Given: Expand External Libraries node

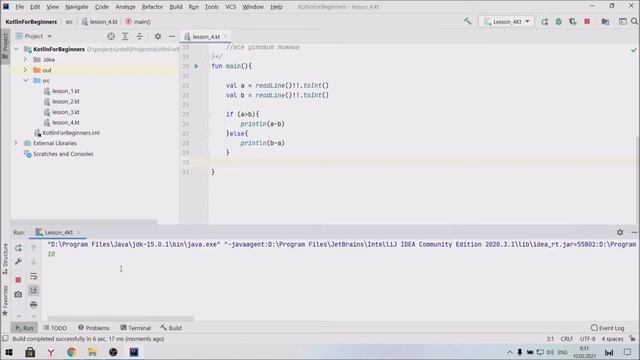Looking at the screenshot, I should point(16,143).
